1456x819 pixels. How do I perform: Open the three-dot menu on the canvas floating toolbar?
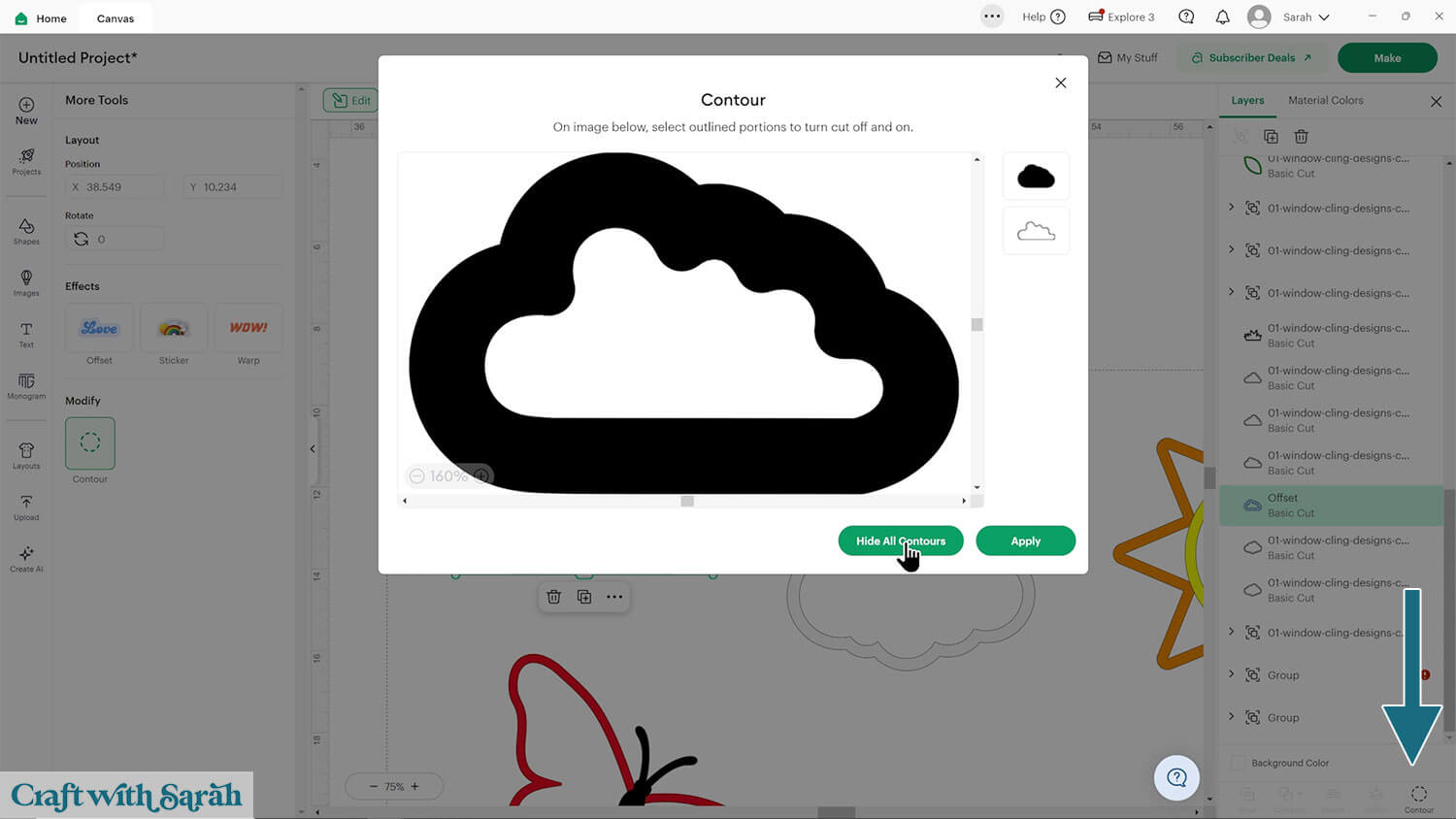coord(614,597)
